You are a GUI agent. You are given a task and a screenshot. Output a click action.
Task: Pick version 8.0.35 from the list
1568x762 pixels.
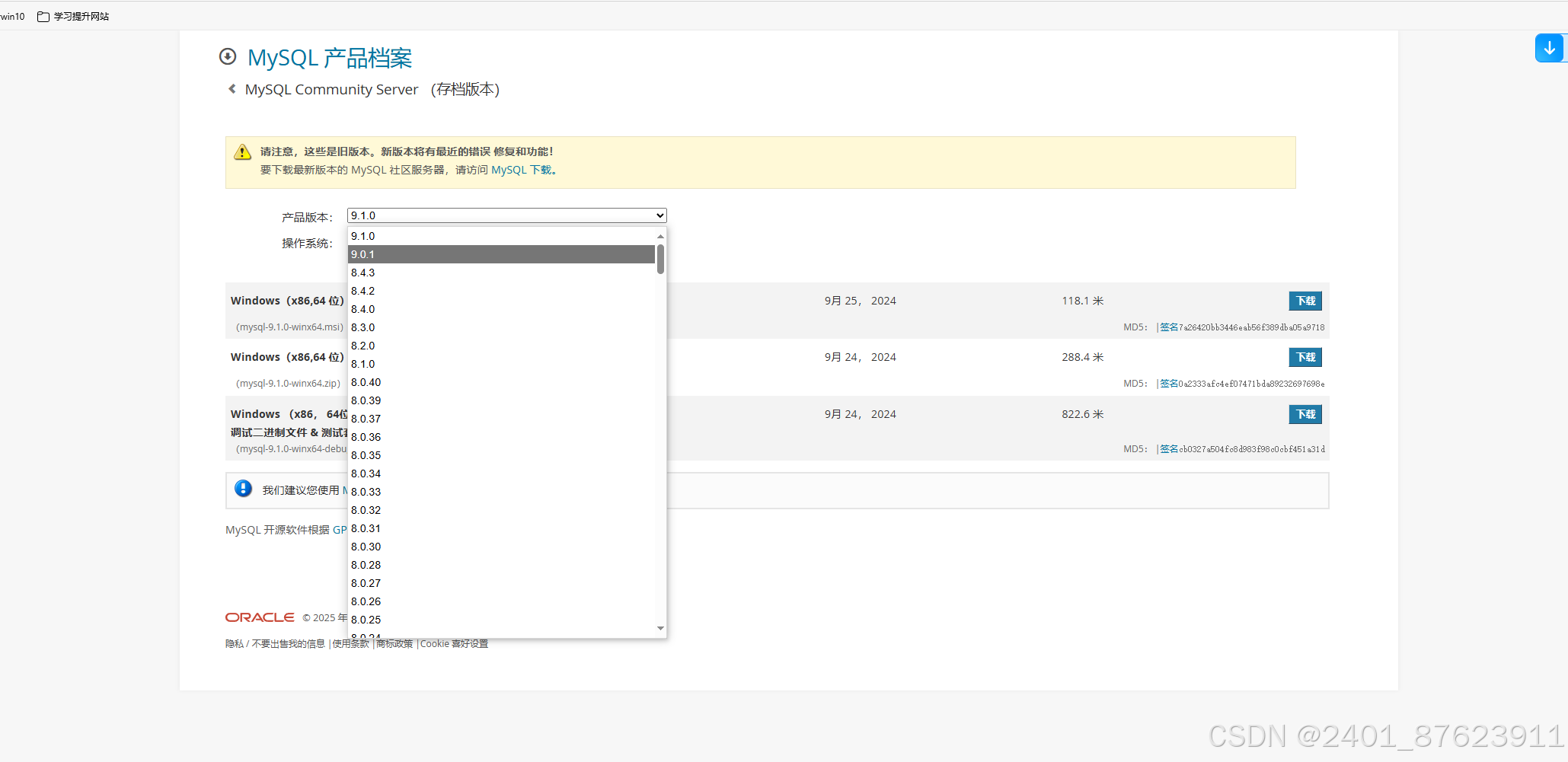(502, 455)
